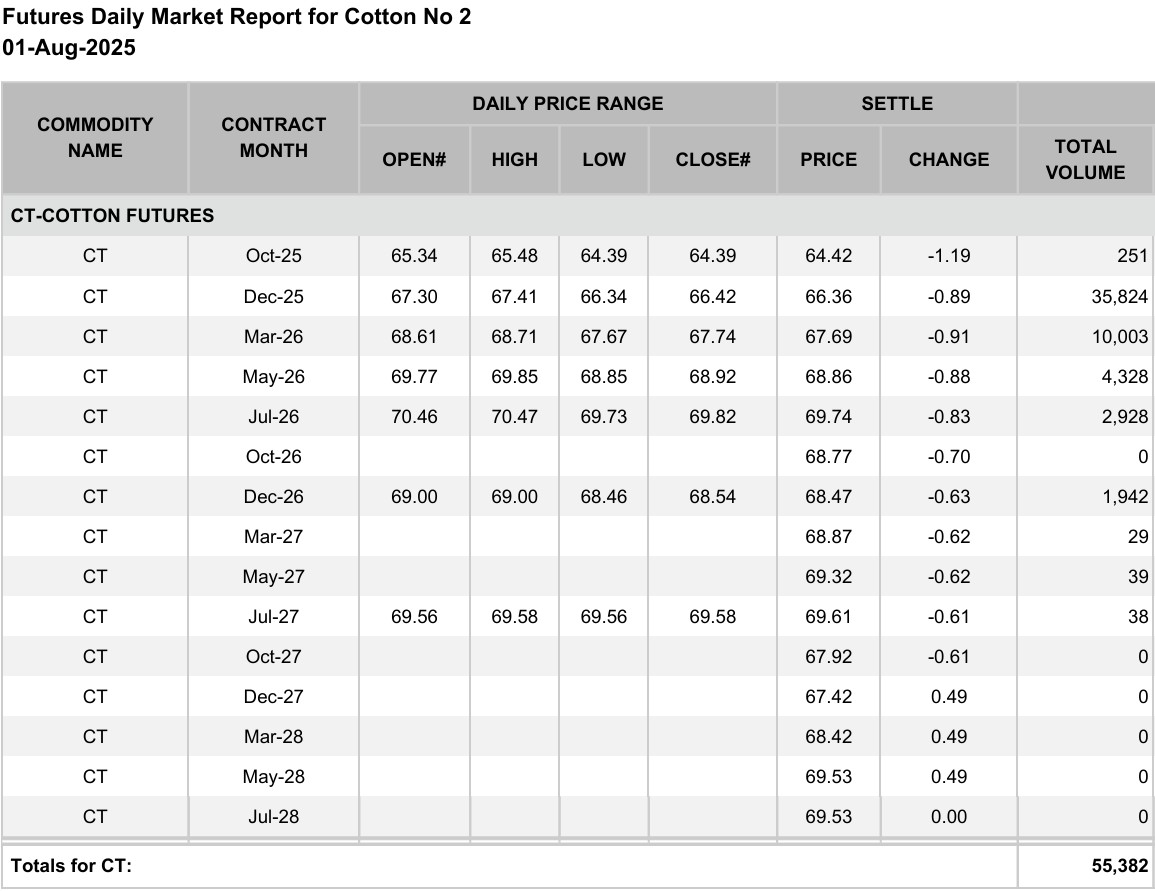Click the report date 01-Aug-2025
The image size is (1155, 891).
[69, 48]
